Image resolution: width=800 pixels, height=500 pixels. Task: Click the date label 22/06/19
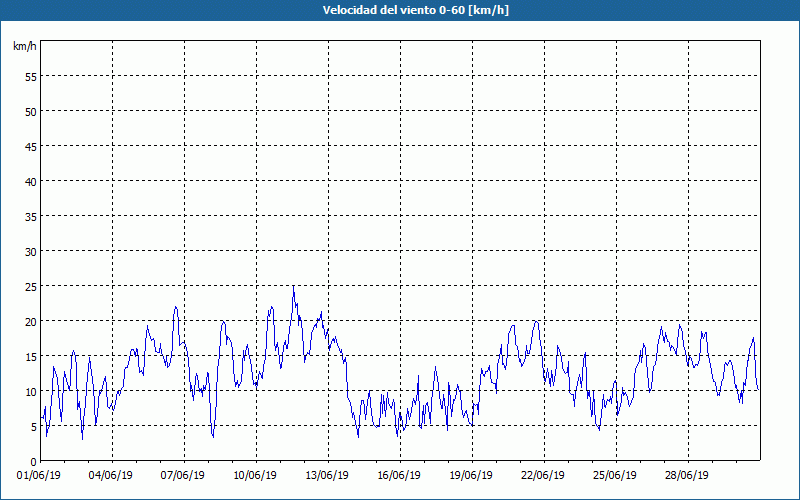(x=543, y=476)
